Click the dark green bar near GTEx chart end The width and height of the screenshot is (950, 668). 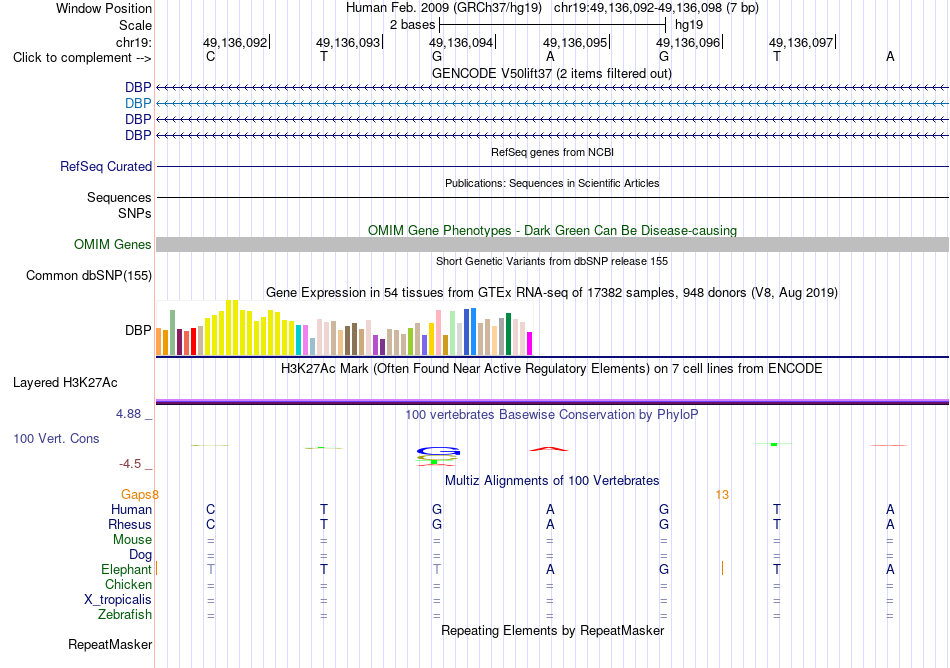pos(508,334)
